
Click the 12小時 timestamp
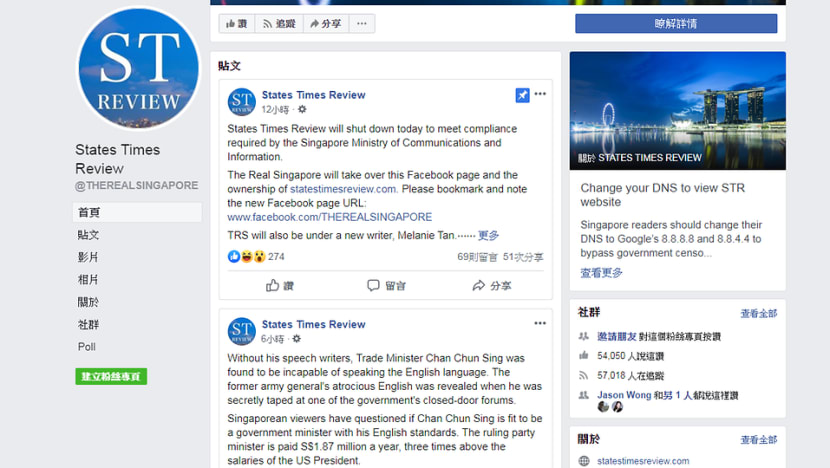tap(275, 110)
